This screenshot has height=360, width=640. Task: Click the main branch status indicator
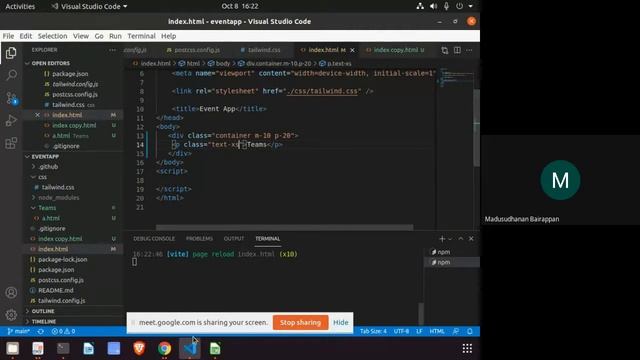(x=18, y=331)
